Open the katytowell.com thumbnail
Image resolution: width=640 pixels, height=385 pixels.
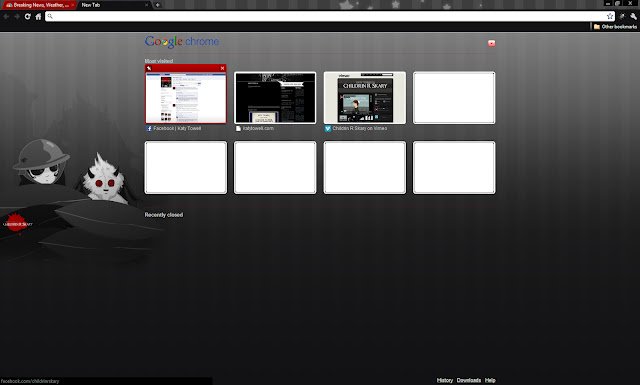(x=275, y=98)
